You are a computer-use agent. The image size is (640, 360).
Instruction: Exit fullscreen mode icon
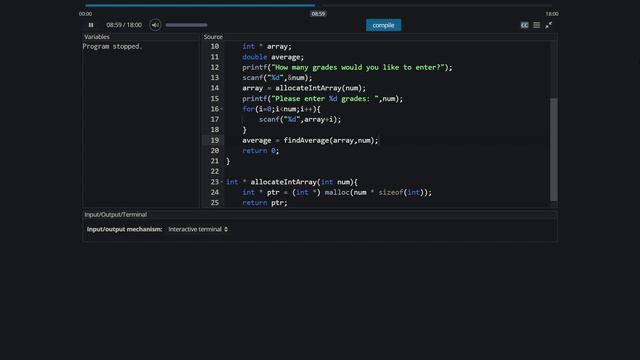coord(549,25)
